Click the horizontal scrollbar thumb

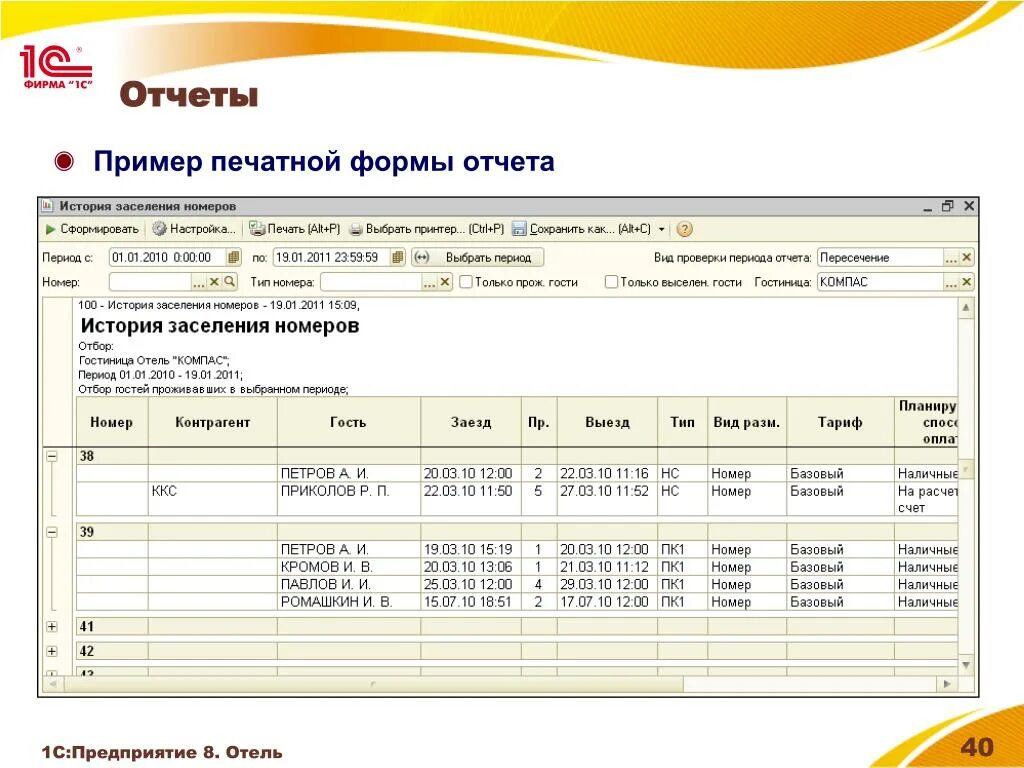click(x=373, y=684)
